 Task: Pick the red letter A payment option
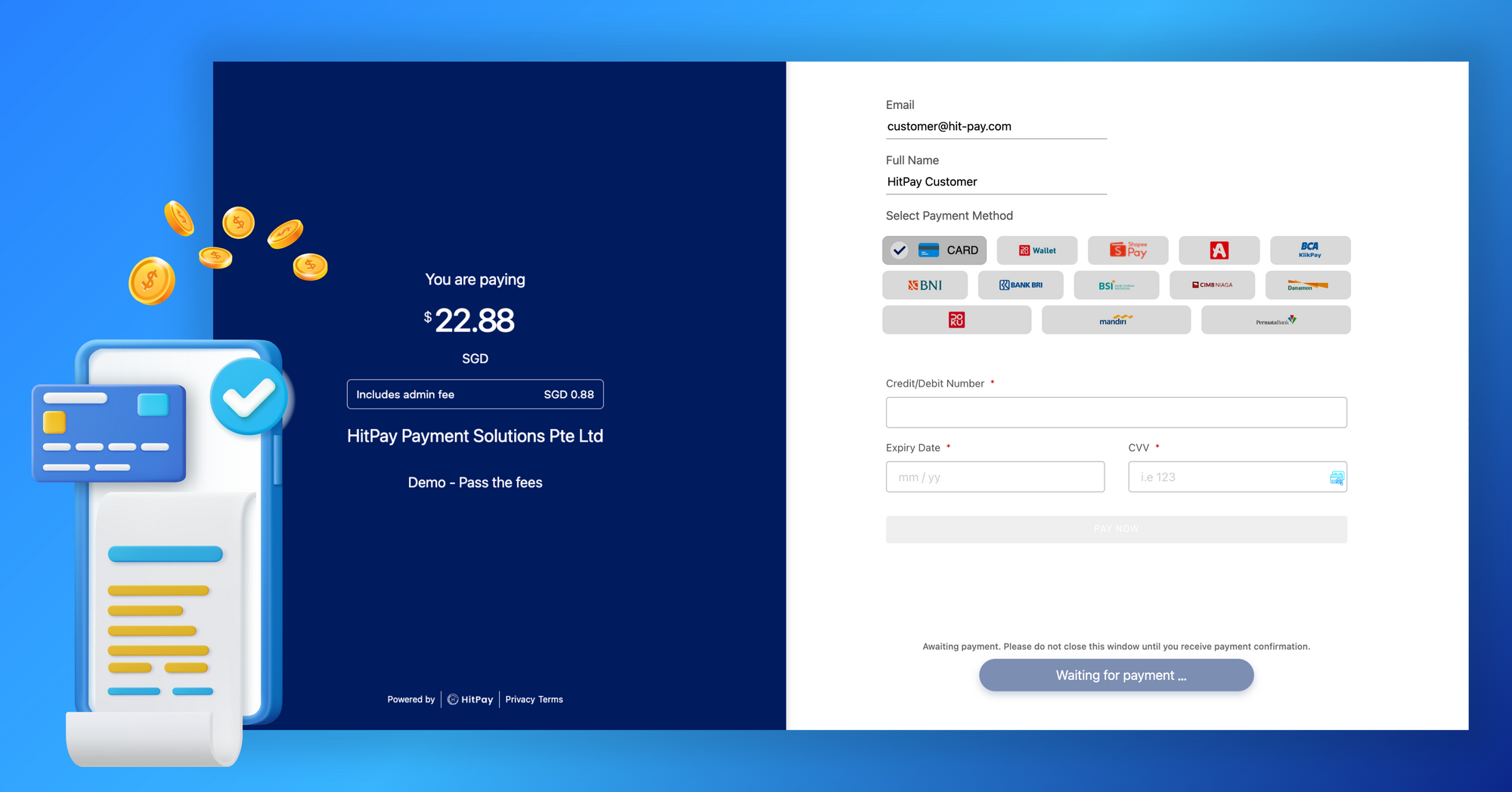point(1219,250)
